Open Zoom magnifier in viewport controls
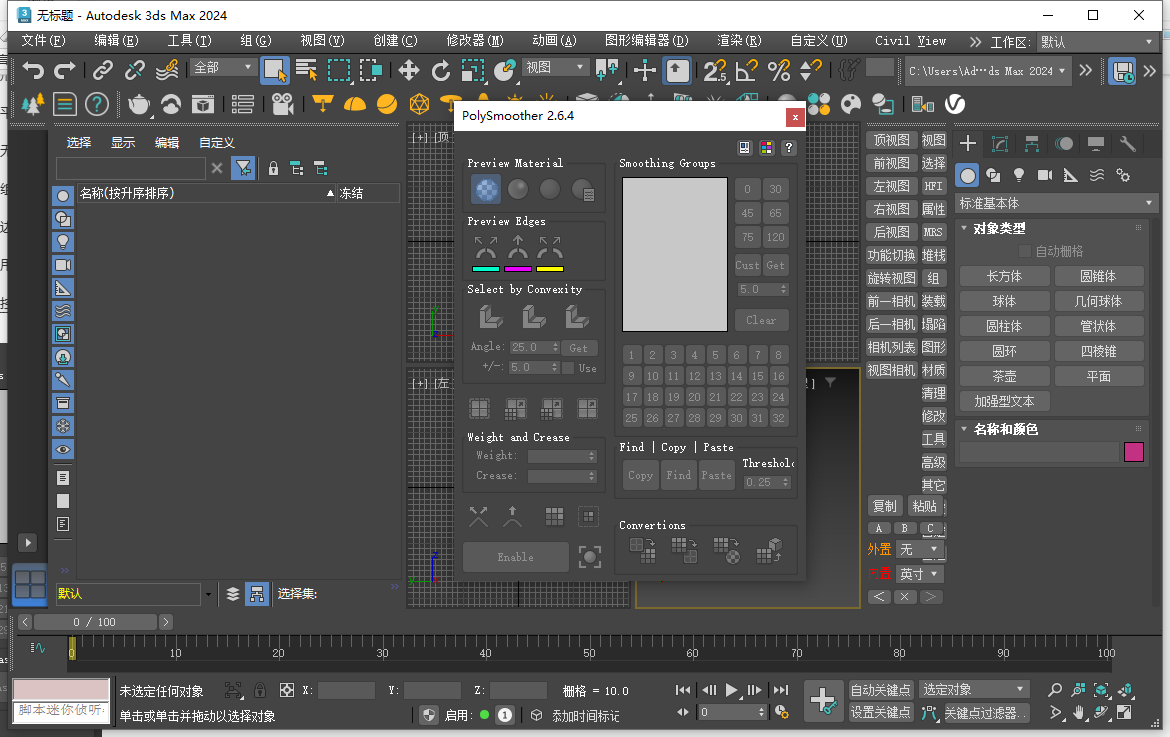This screenshot has width=1170, height=737. point(1055,690)
